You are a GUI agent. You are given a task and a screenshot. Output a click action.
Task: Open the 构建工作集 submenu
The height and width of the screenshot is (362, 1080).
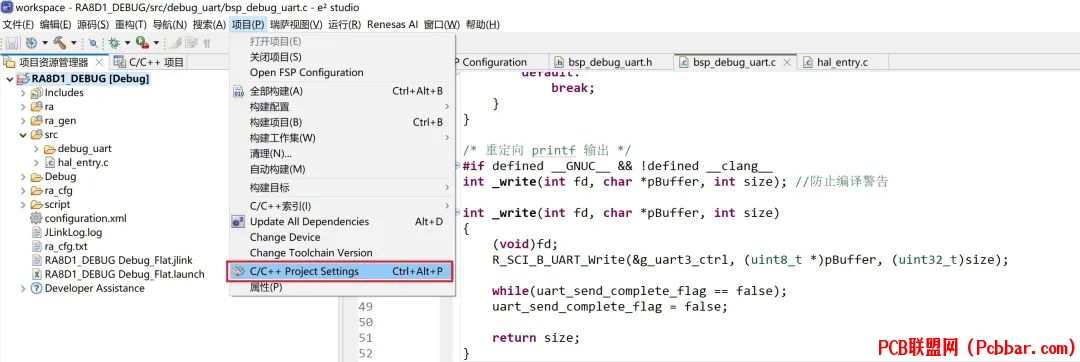tap(342, 138)
